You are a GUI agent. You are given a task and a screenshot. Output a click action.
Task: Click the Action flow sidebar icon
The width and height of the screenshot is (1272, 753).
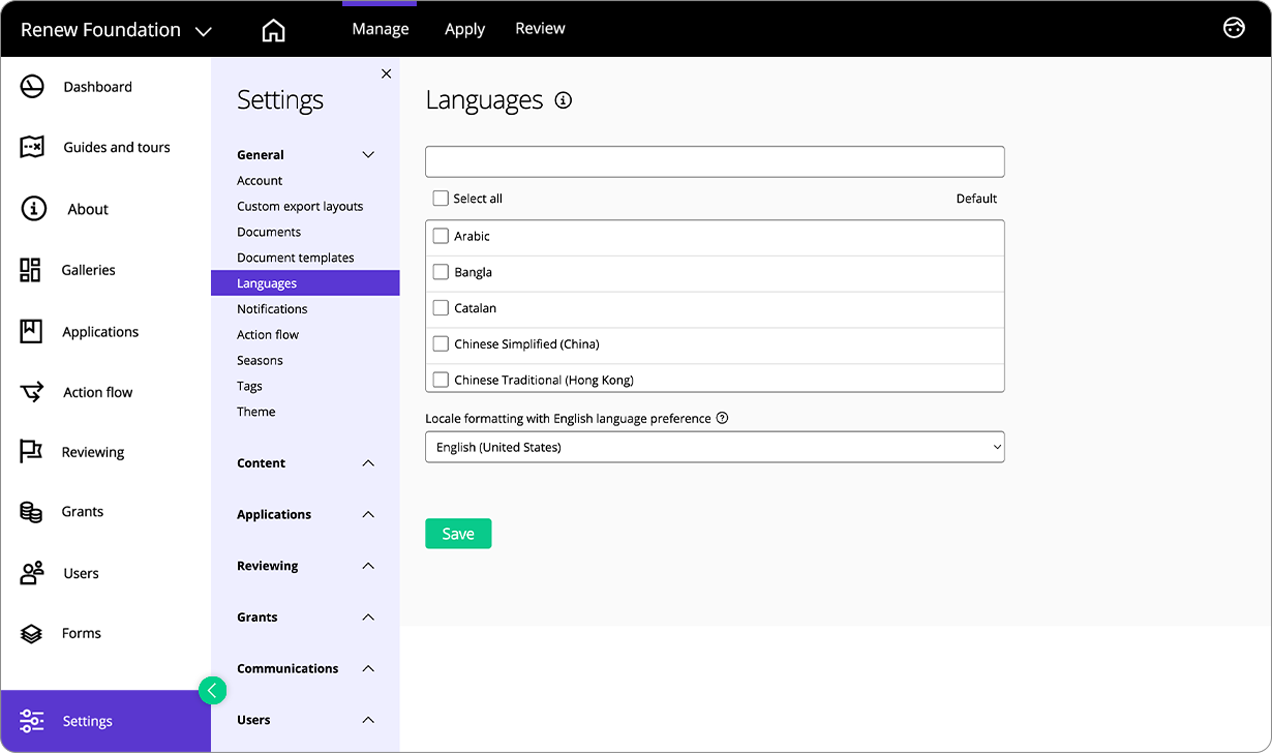[x=31, y=392]
